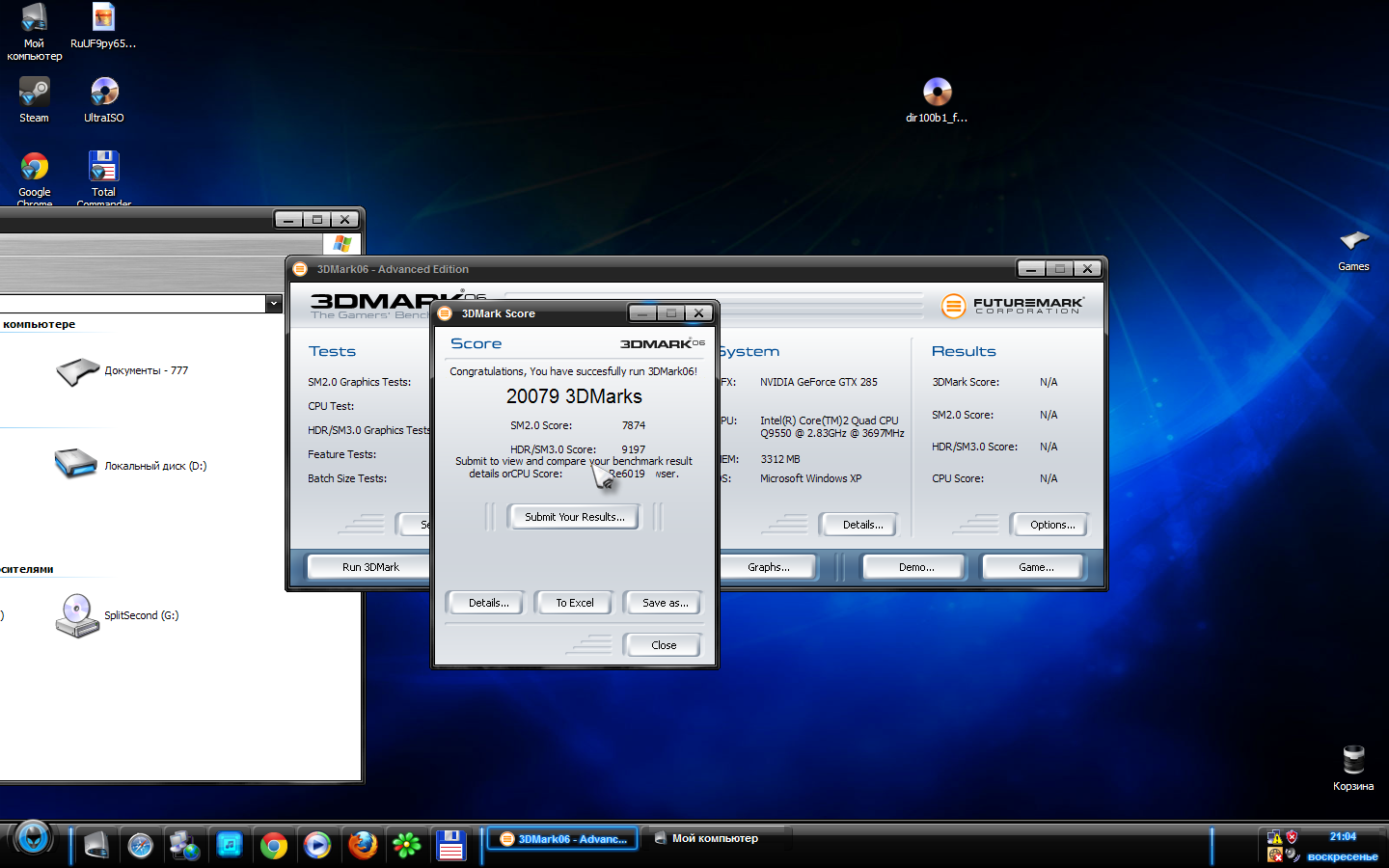The height and width of the screenshot is (868, 1389).
Task: Select the Корзина recycle bin icon
Action: click(x=1353, y=768)
